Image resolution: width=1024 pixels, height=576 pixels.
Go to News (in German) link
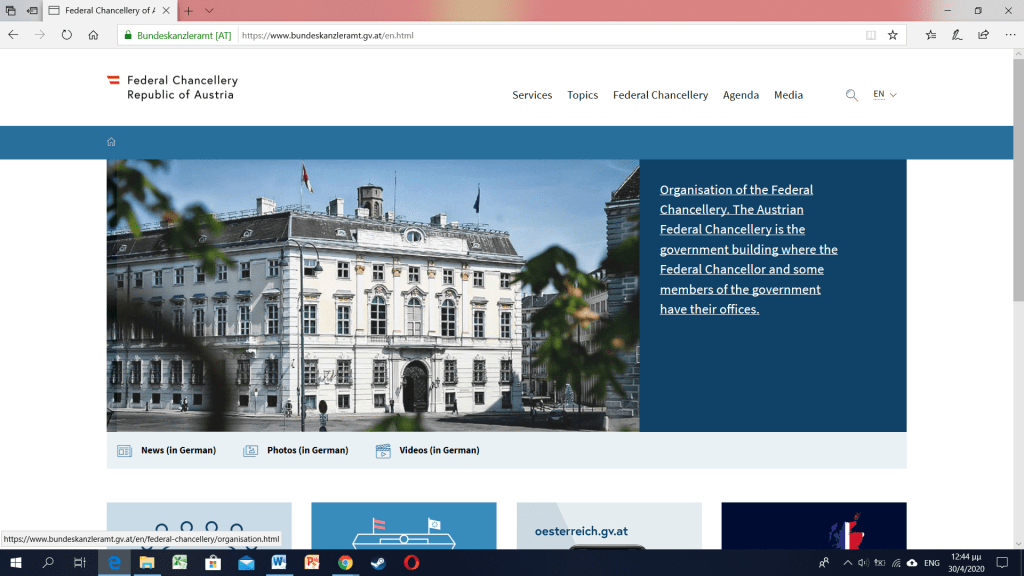(x=177, y=450)
